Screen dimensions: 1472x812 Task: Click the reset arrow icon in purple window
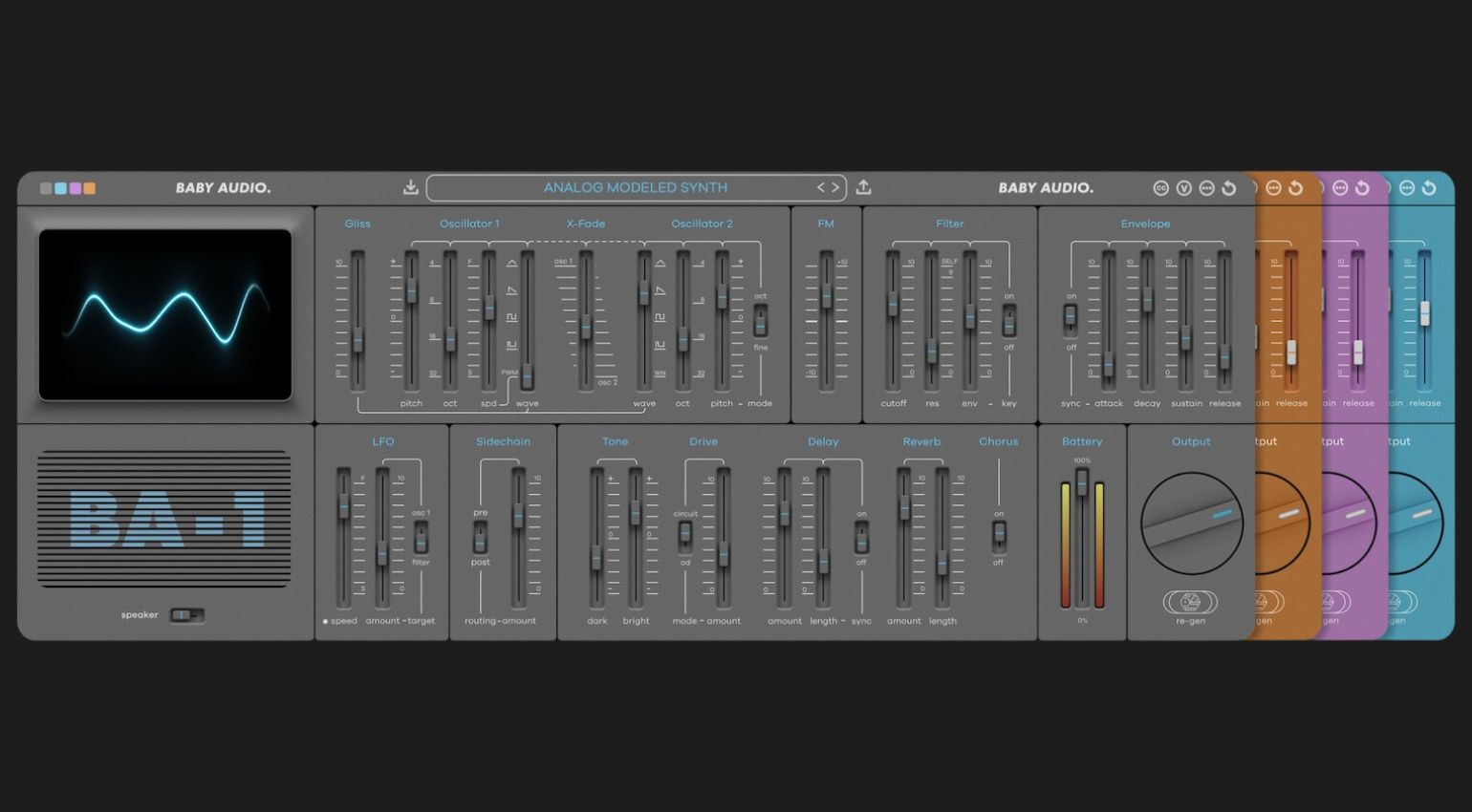click(1362, 188)
